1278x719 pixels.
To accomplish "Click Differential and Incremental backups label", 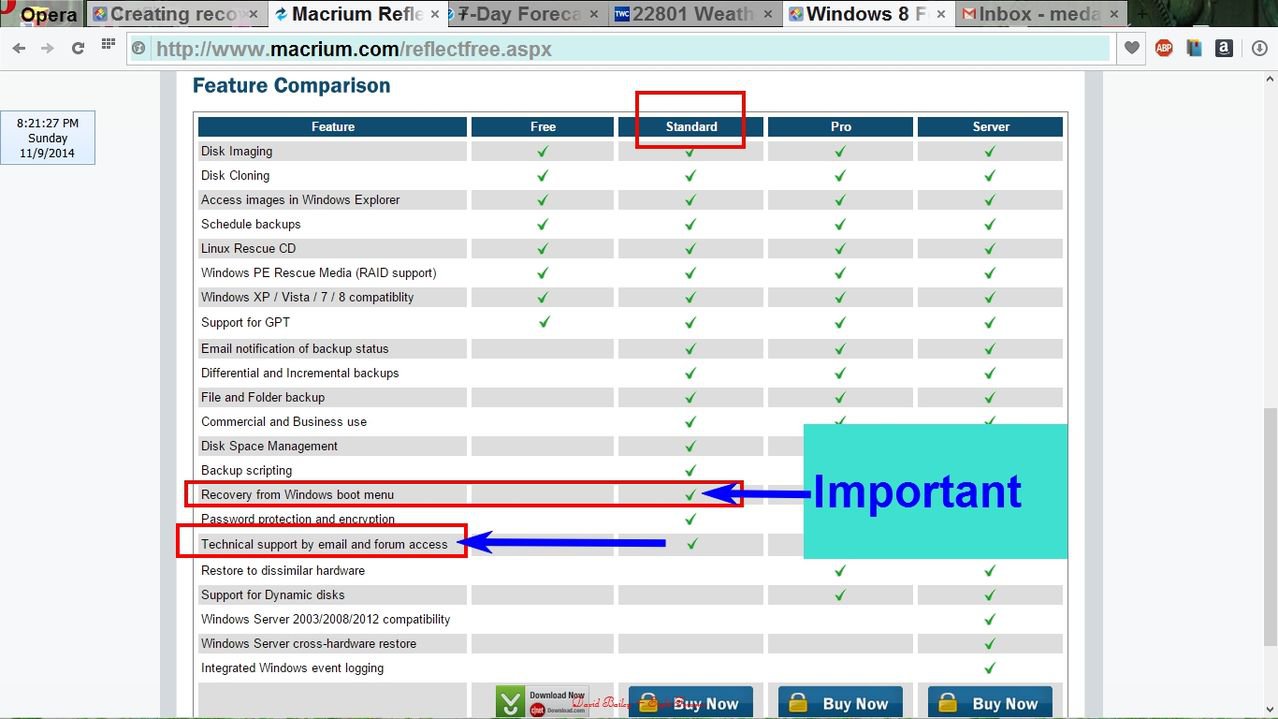I will 300,373.
